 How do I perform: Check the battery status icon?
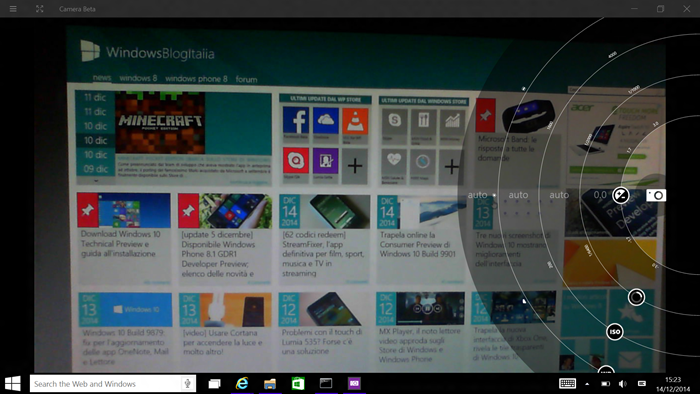[605, 384]
